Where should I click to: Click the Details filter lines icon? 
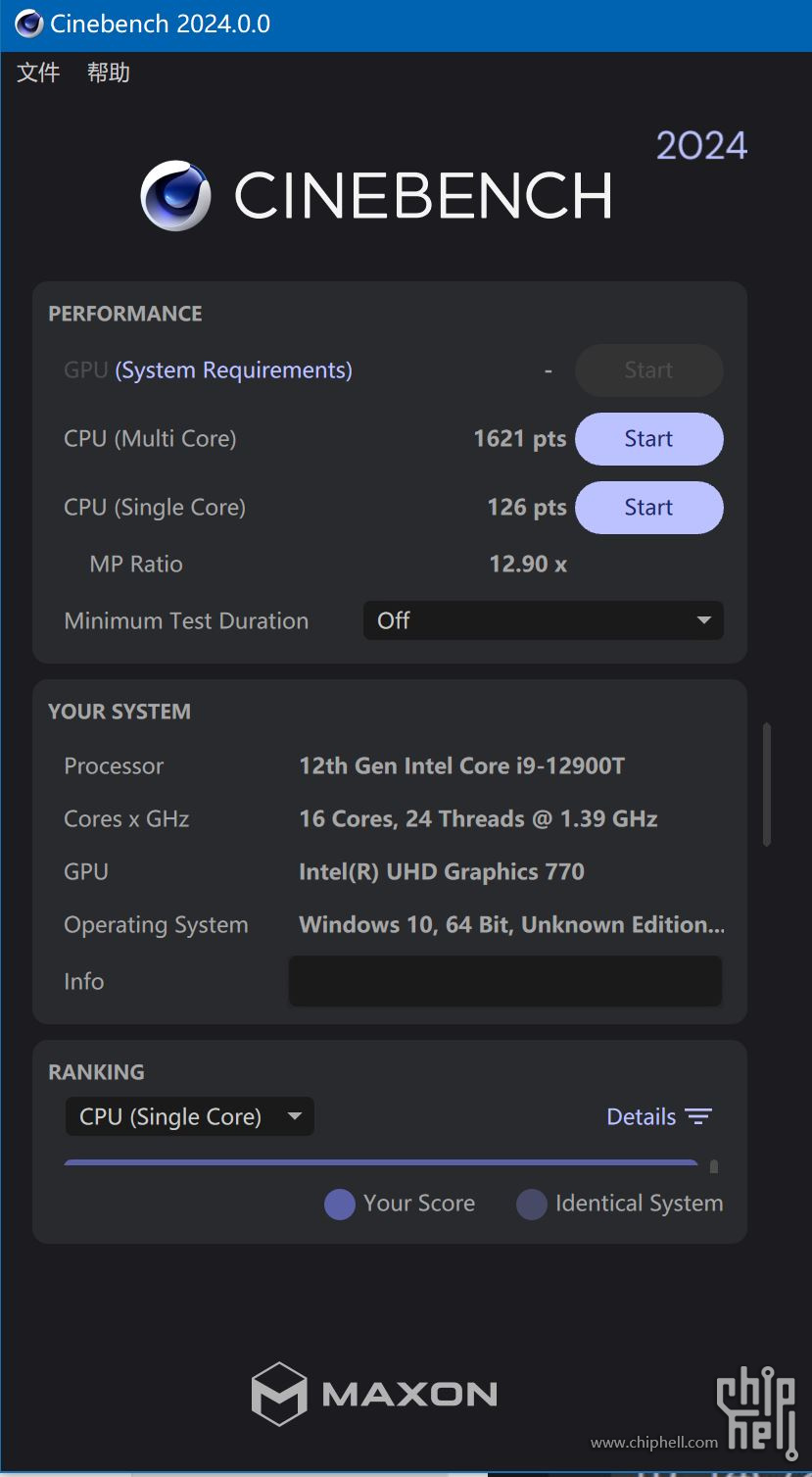[x=698, y=1116]
